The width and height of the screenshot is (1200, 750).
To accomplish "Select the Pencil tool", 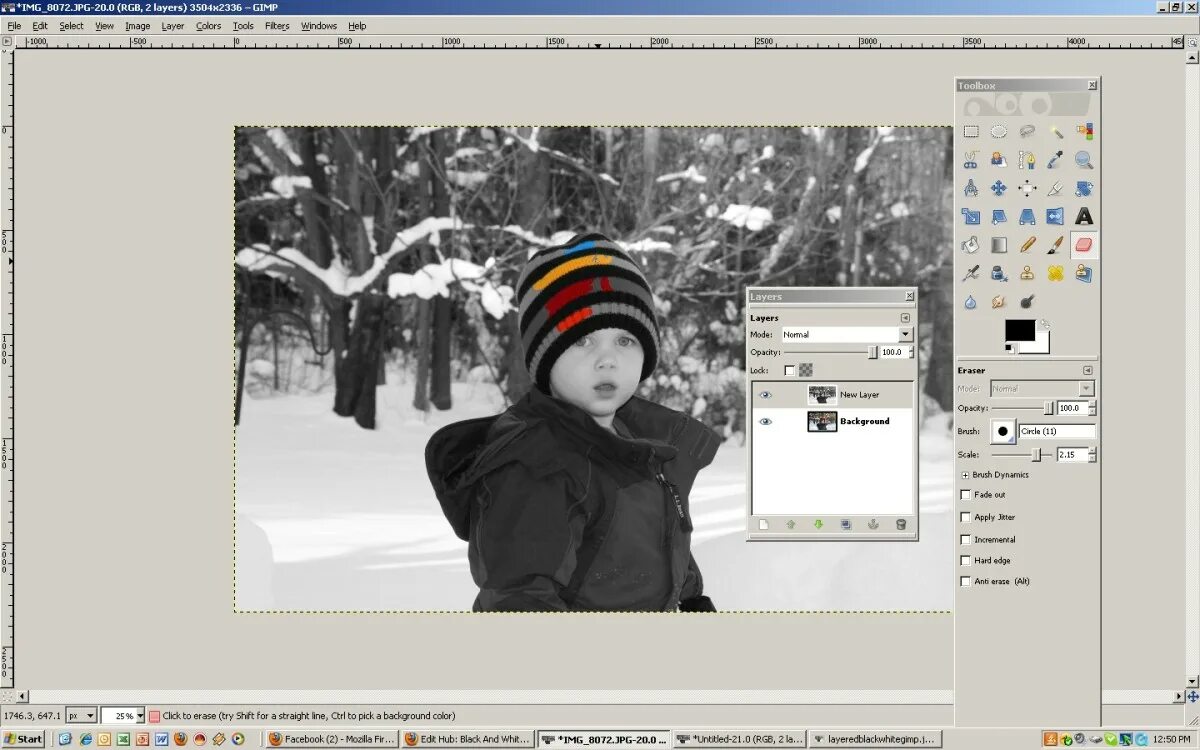I will pos(1027,244).
